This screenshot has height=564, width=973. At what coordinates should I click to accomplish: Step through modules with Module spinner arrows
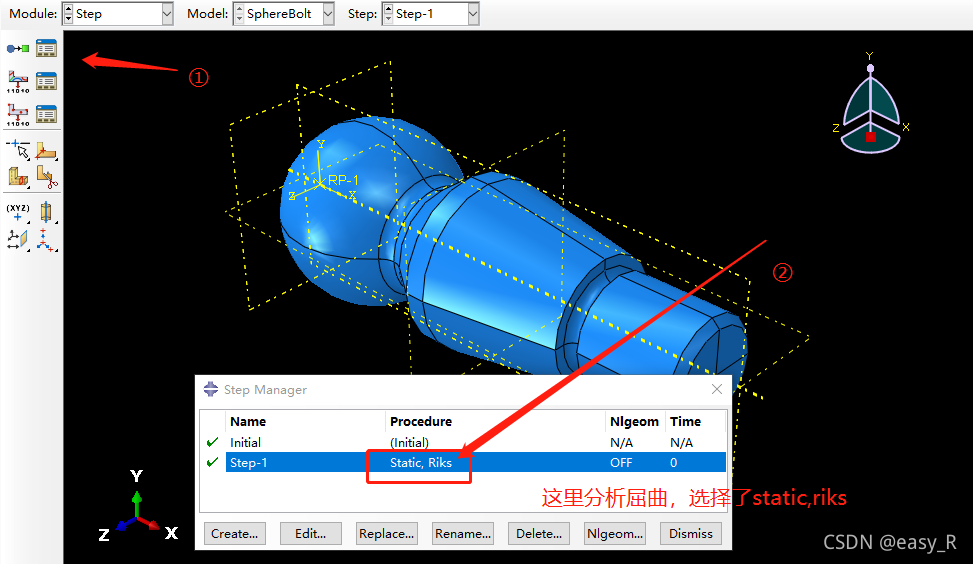click(x=68, y=14)
